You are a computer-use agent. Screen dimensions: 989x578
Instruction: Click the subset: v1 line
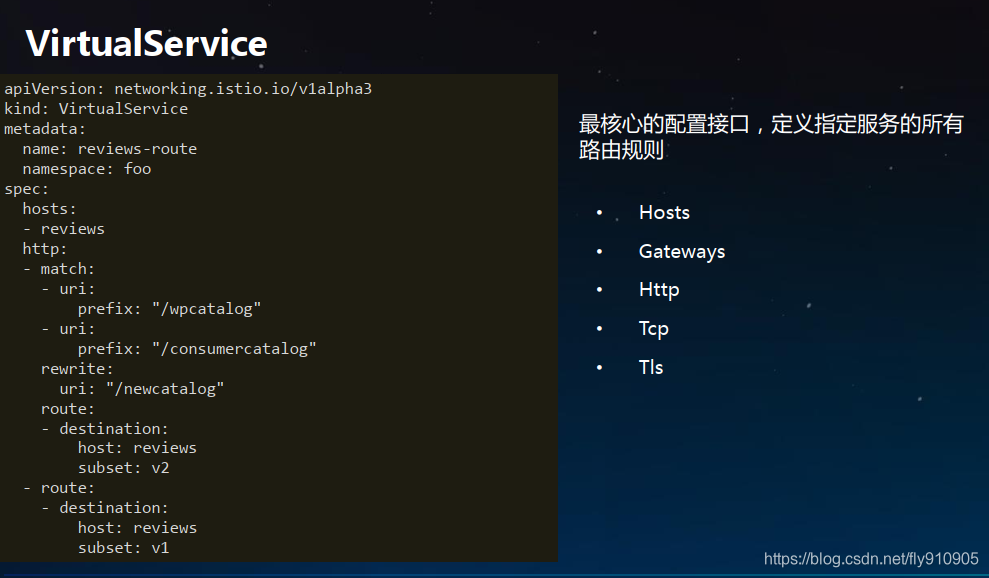123,547
